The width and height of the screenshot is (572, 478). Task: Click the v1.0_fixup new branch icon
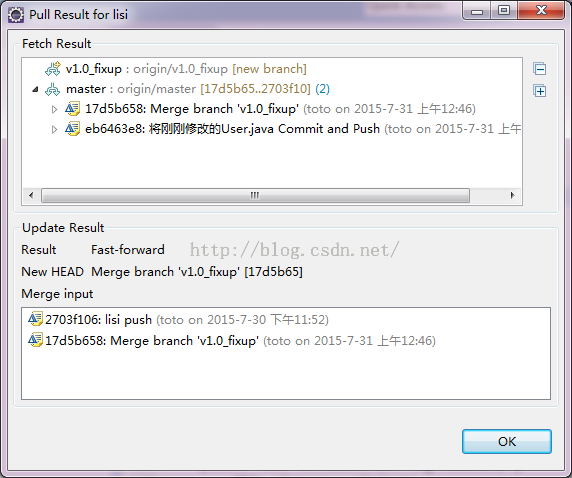[x=53, y=69]
